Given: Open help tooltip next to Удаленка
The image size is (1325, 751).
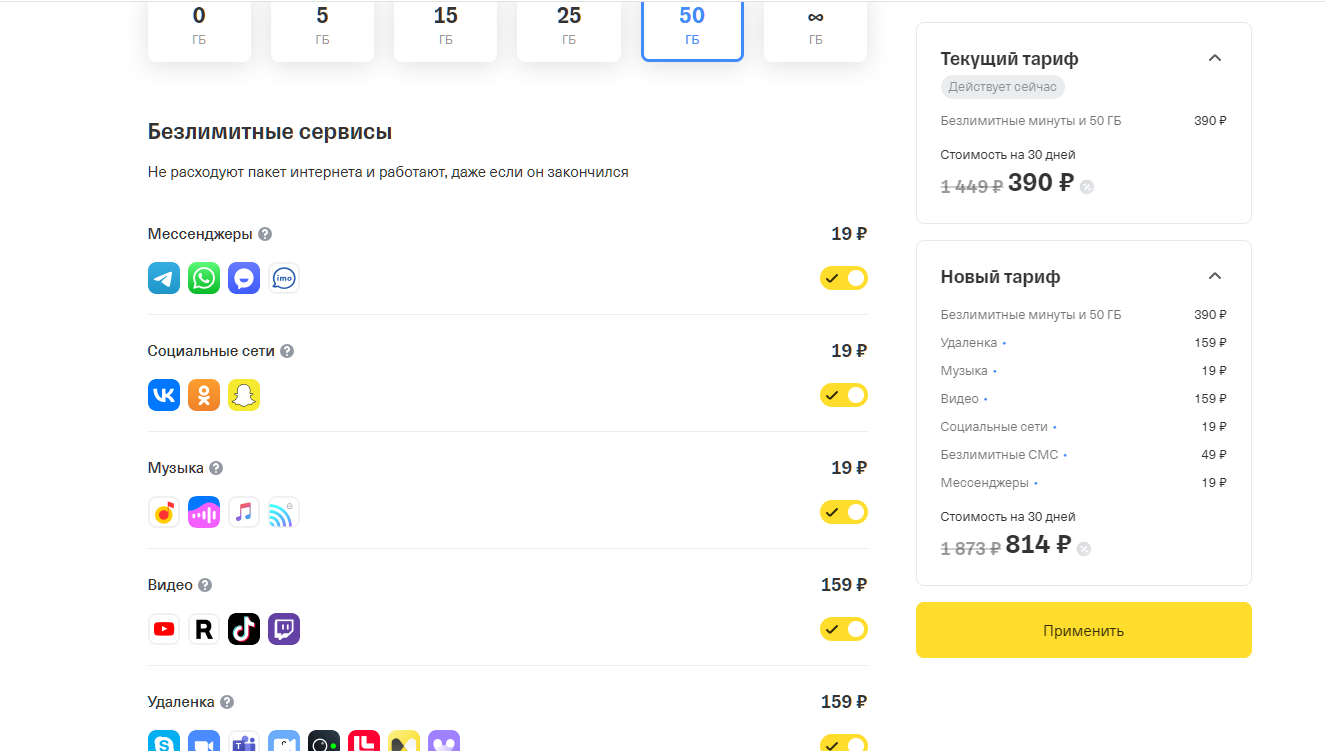Looking at the screenshot, I should [x=227, y=702].
